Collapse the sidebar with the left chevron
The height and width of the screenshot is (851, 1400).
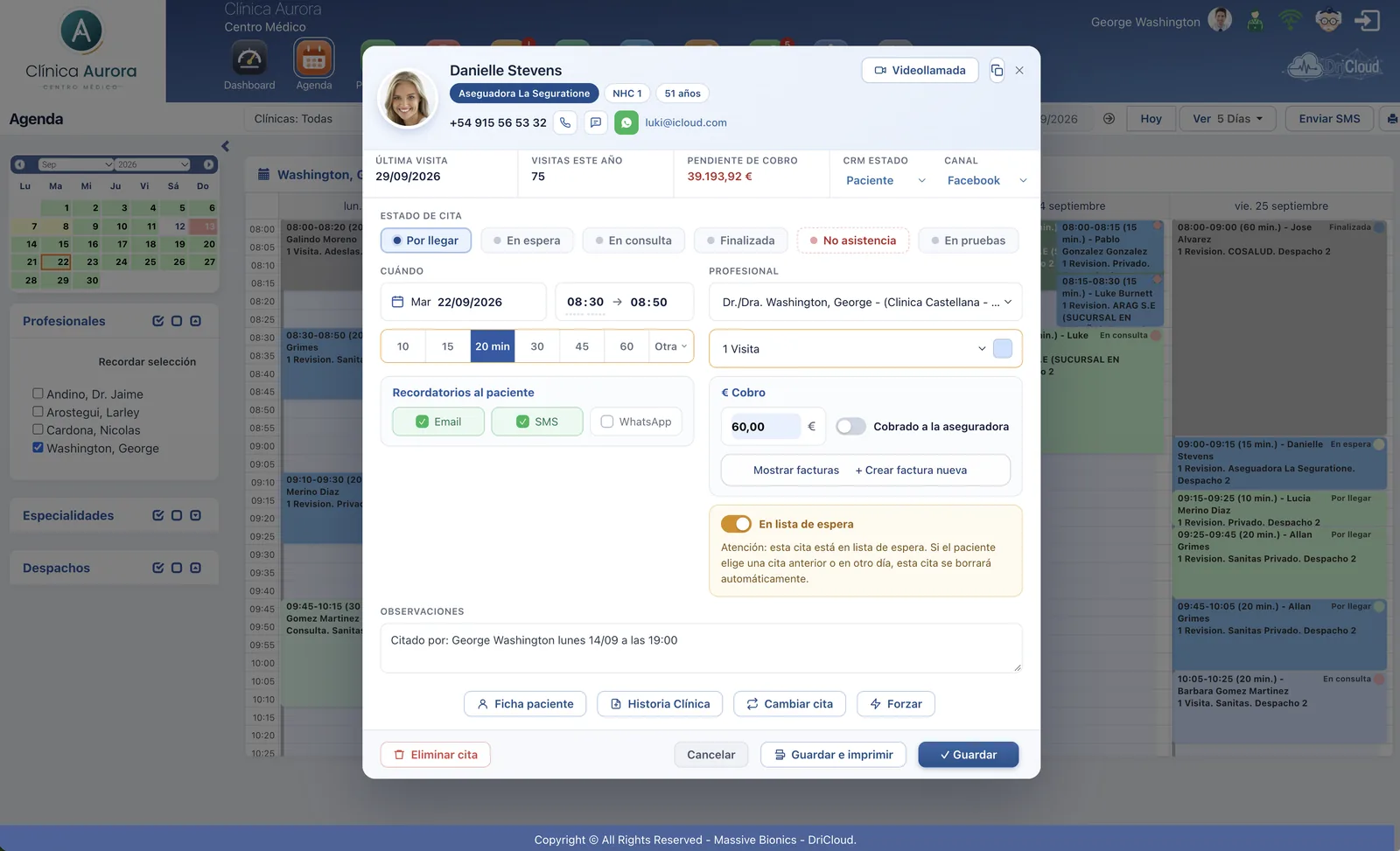(225, 146)
